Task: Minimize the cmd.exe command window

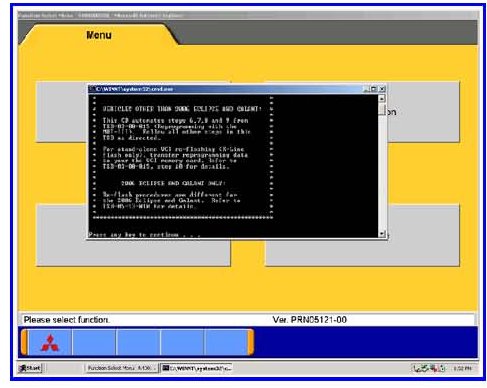Action: point(366,89)
